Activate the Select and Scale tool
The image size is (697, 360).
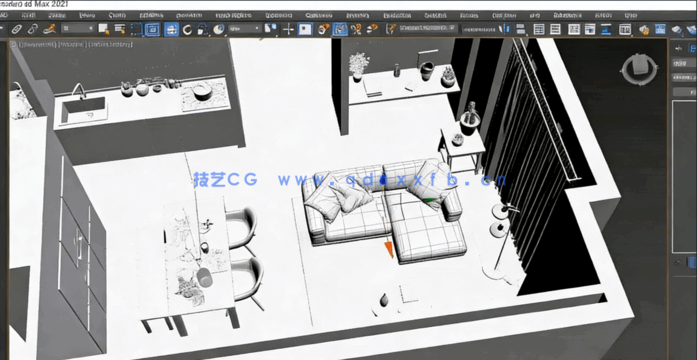(202, 29)
